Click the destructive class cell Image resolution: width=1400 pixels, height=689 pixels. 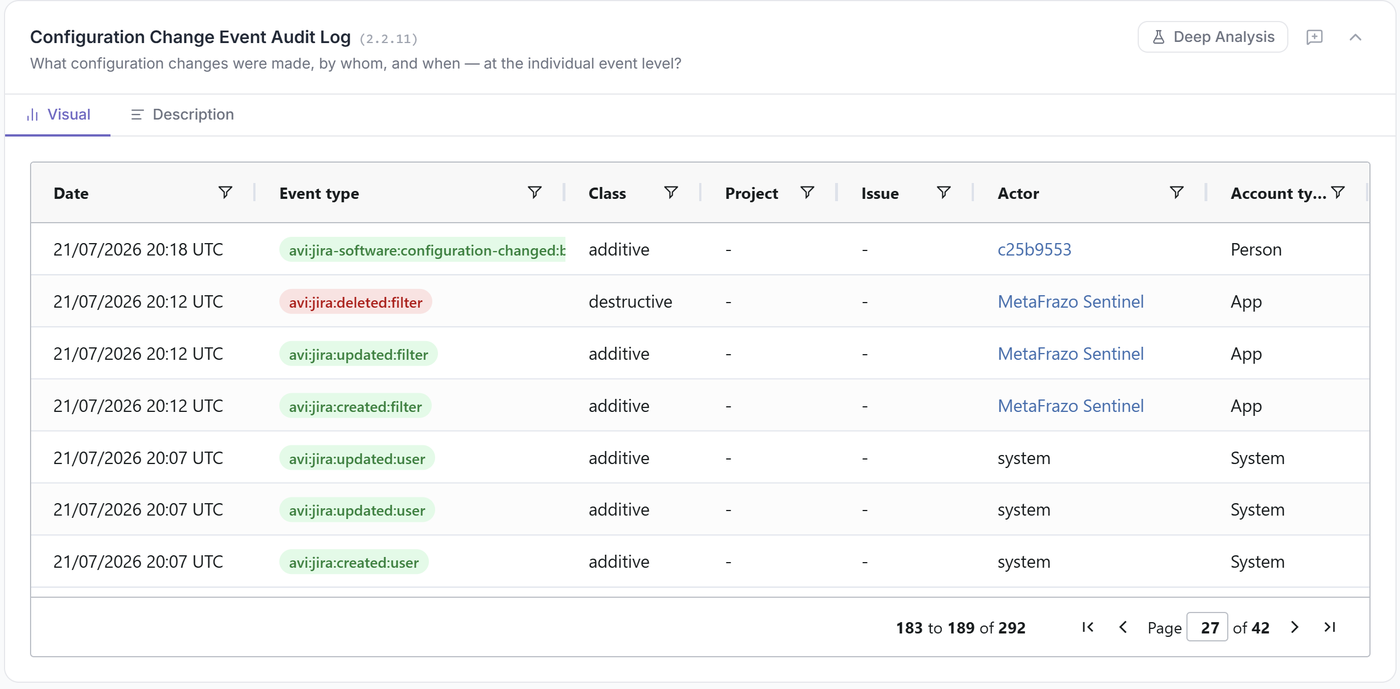pyautogui.click(x=630, y=302)
